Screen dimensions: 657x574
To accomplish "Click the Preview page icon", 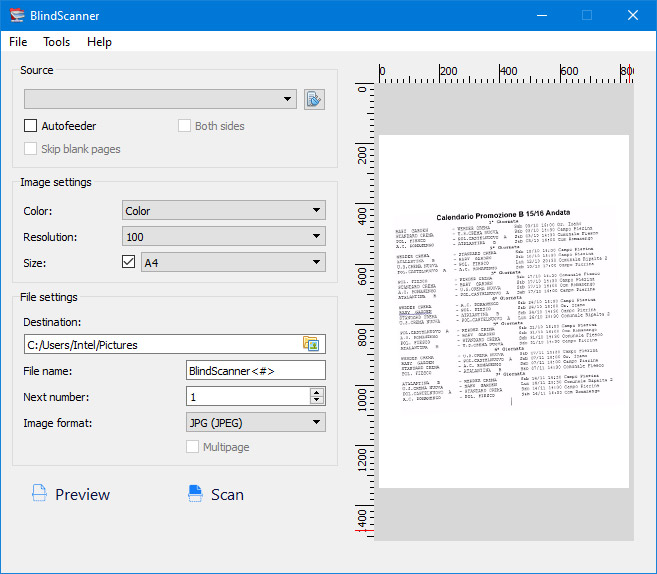I will click(38, 494).
